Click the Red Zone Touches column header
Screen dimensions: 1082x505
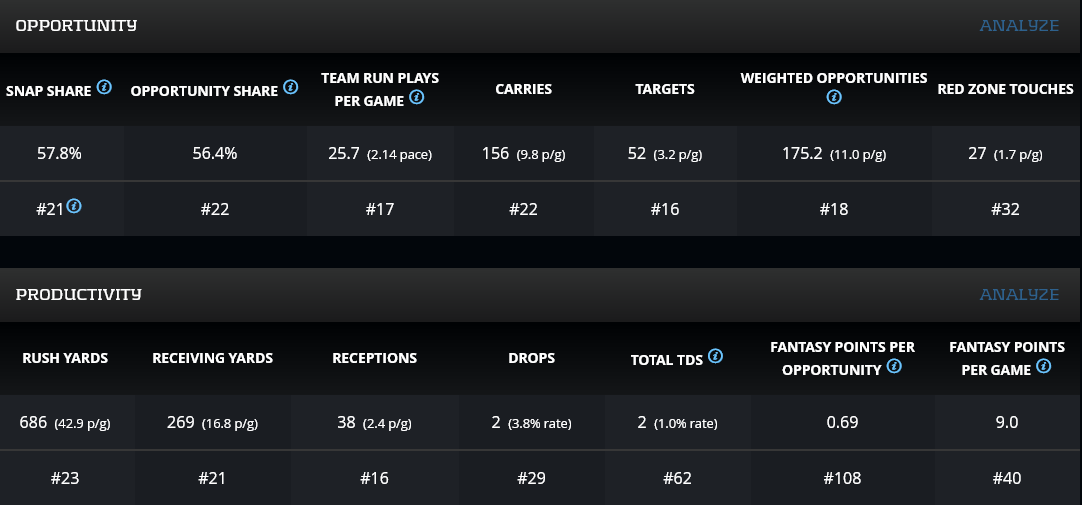1005,89
